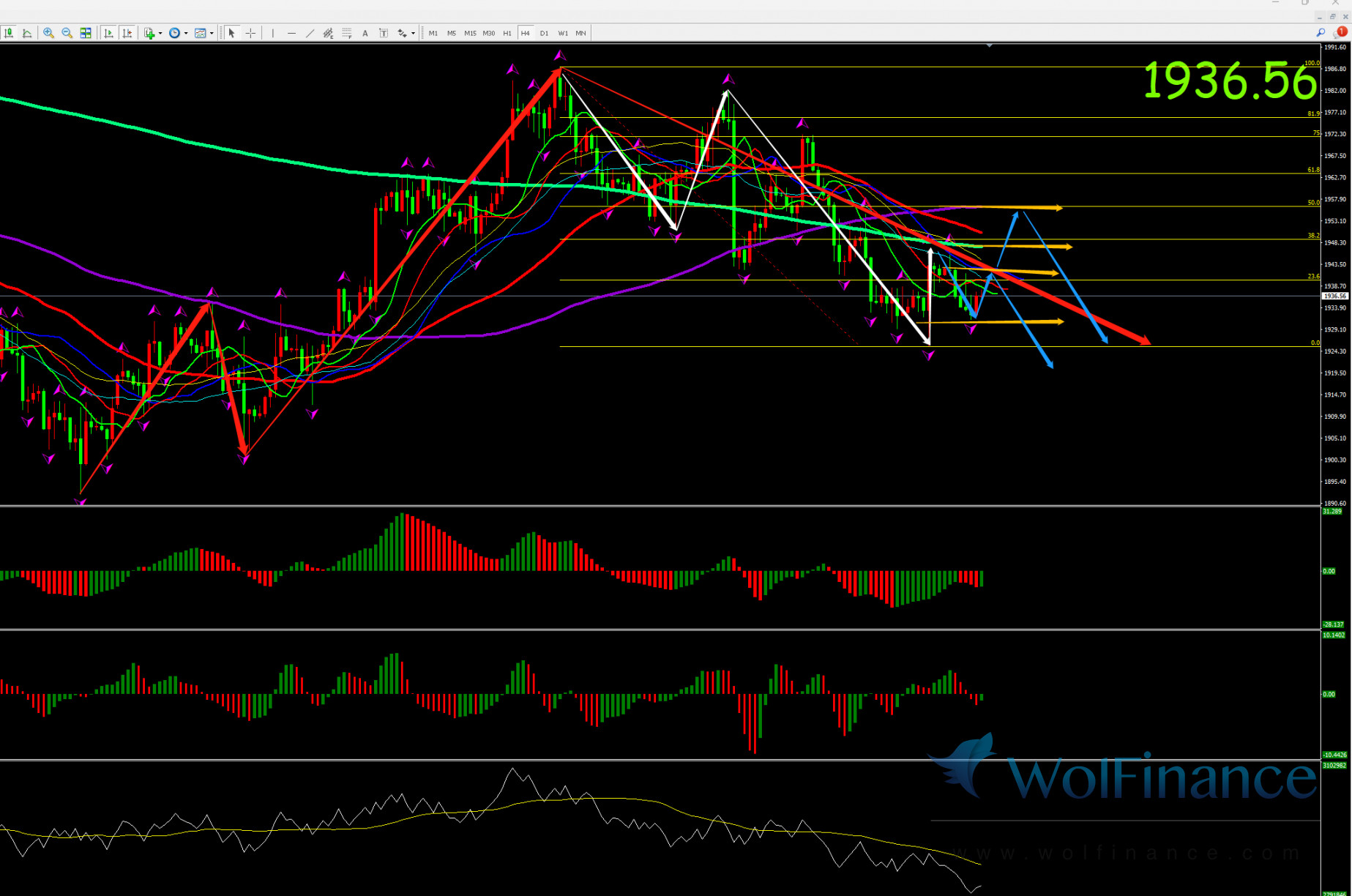1352x896 pixels.
Task: Tile chart windows with grid icon
Action: pos(86,33)
